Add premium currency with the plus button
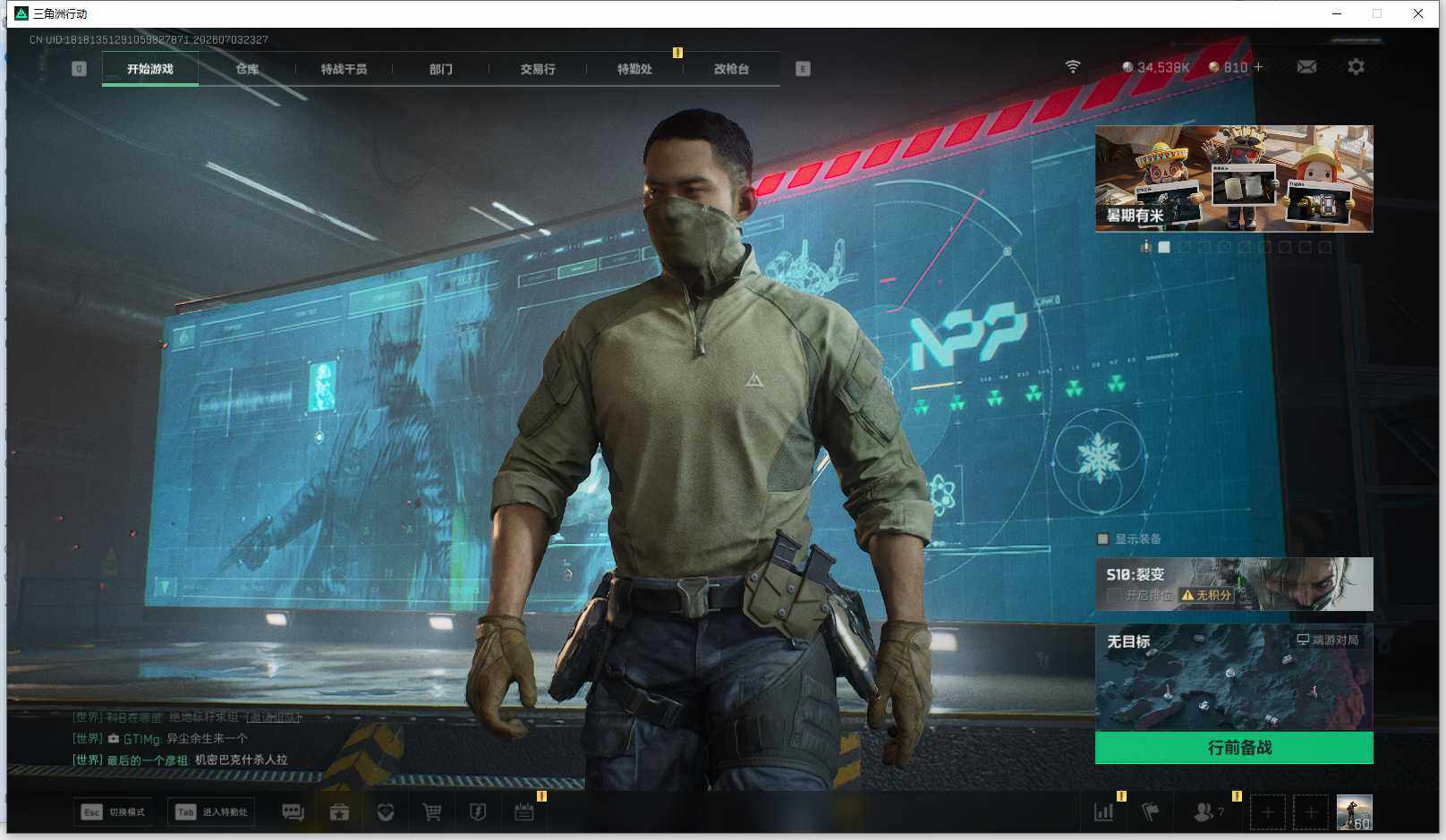Image resolution: width=1446 pixels, height=840 pixels. click(x=1258, y=67)
